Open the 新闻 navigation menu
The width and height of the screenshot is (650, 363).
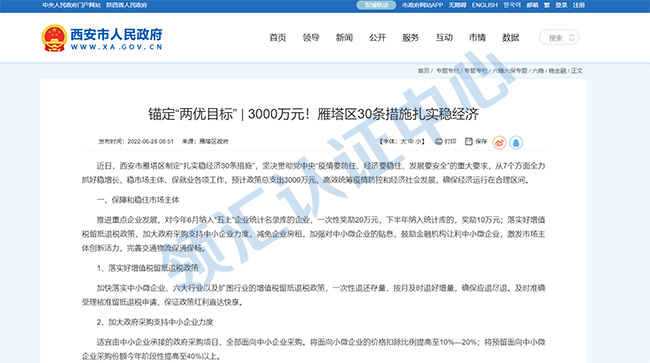[x=344, y=37]
